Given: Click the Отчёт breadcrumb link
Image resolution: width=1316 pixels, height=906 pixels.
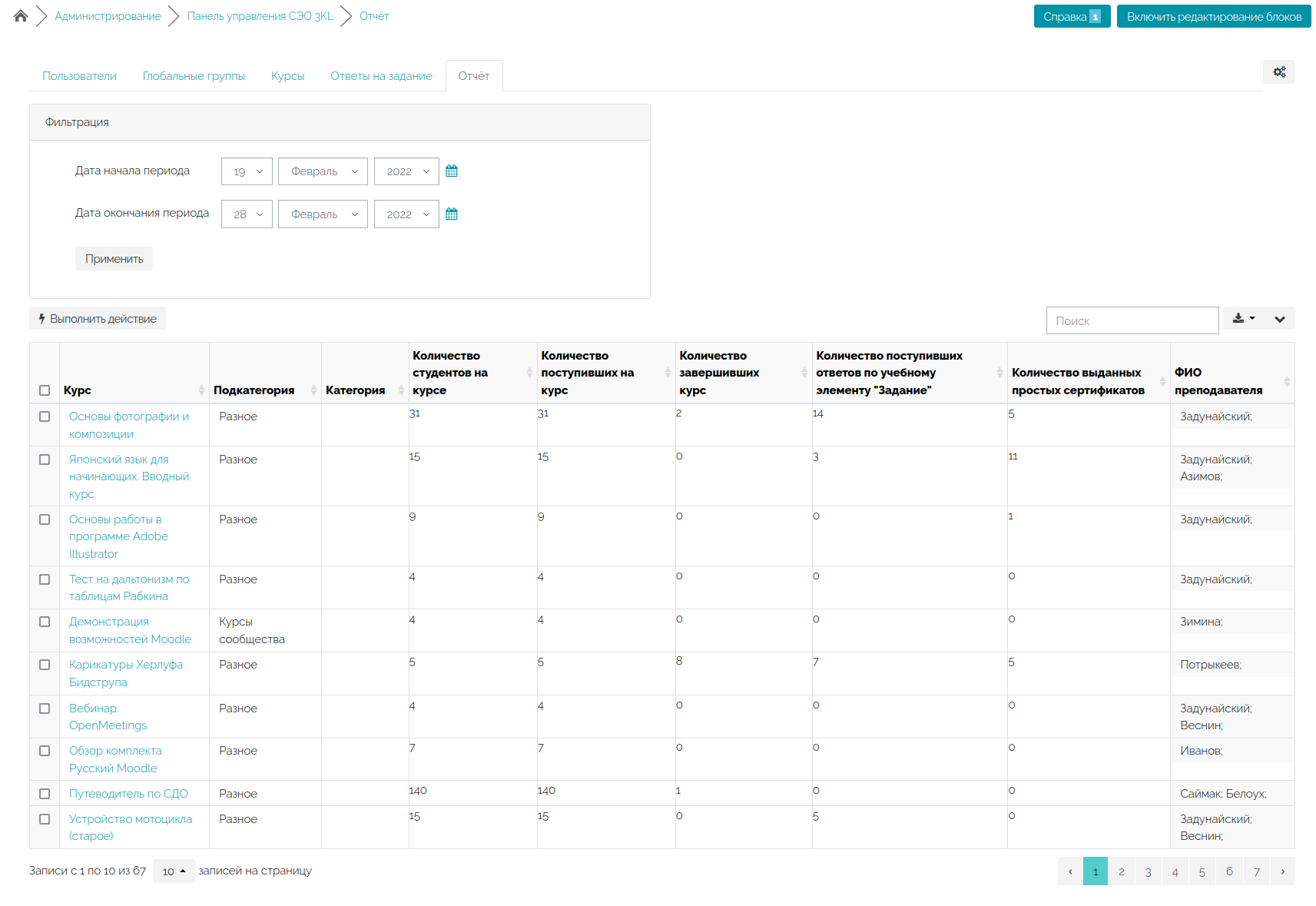Looking at the screenshot, I should pyautogui.click(x=374, y=16).
